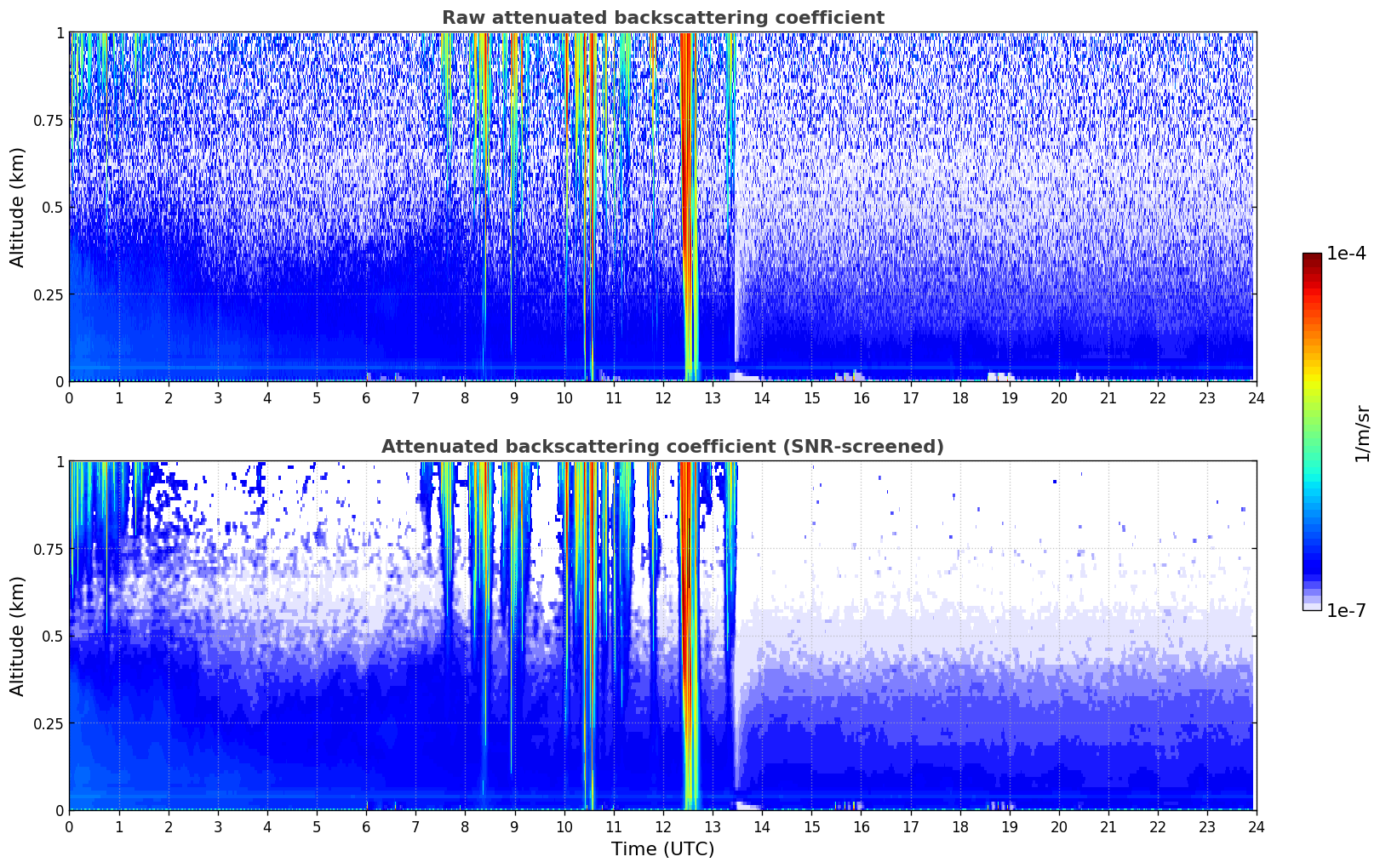The height and width of the screenshot is (868, 1380).
Task: Click hour tick '18' under raw plot
Action: click(959, 397)
